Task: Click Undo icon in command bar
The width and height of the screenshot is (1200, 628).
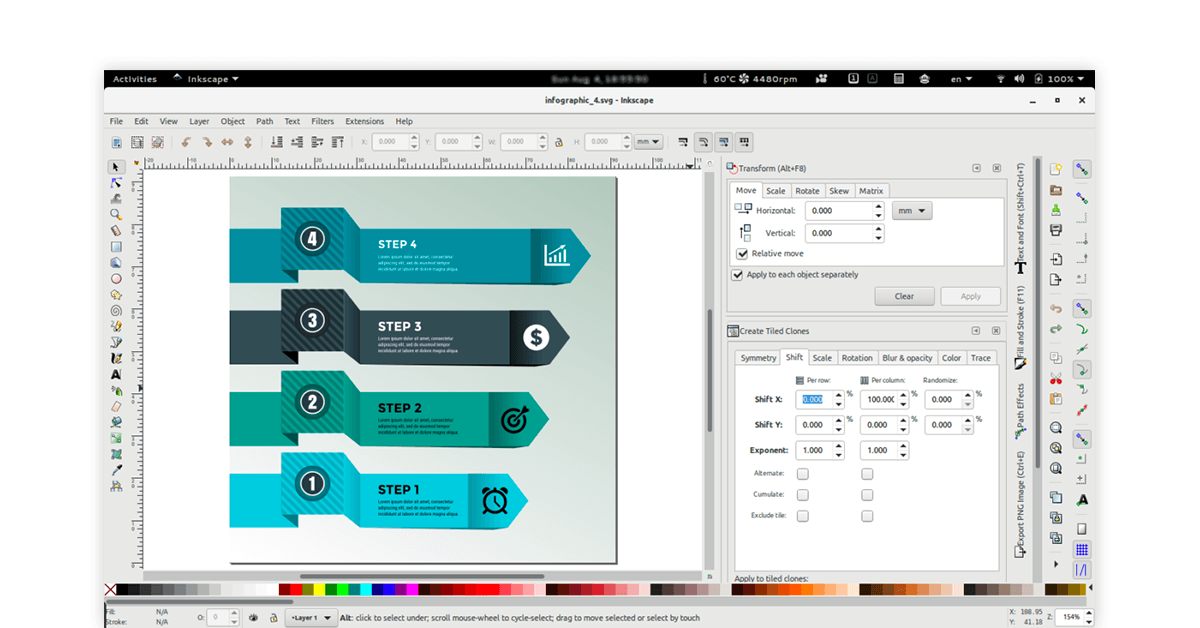Action: pos(1056,308)
